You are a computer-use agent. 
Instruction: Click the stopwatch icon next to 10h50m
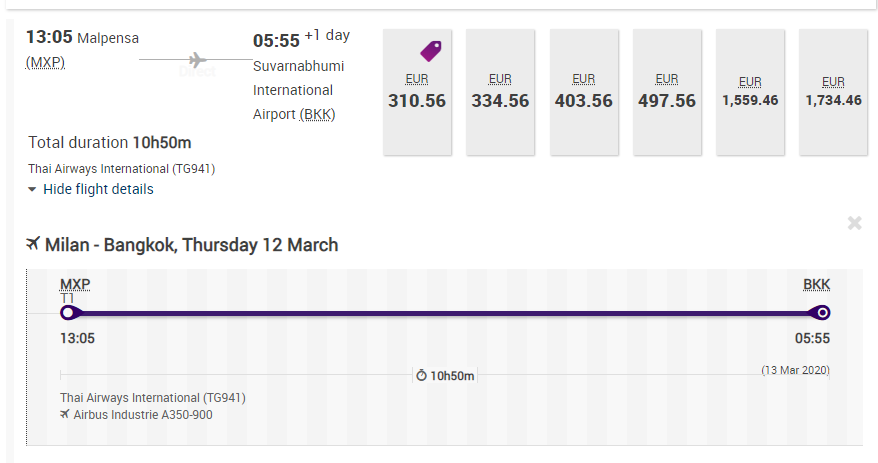pyautogui.click(x=421, y=375)
